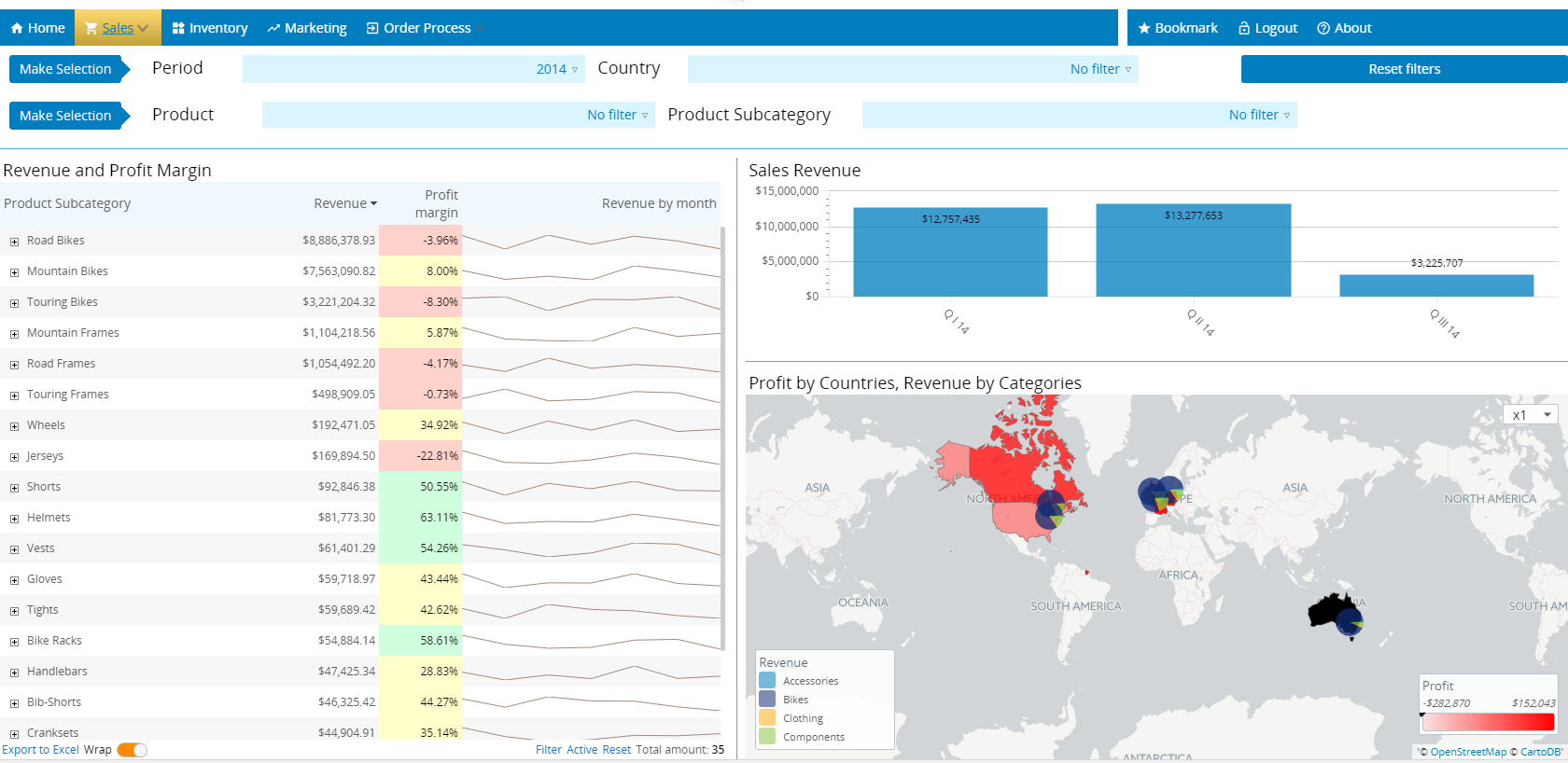Open the Period dropdown showing 2014

413,69
